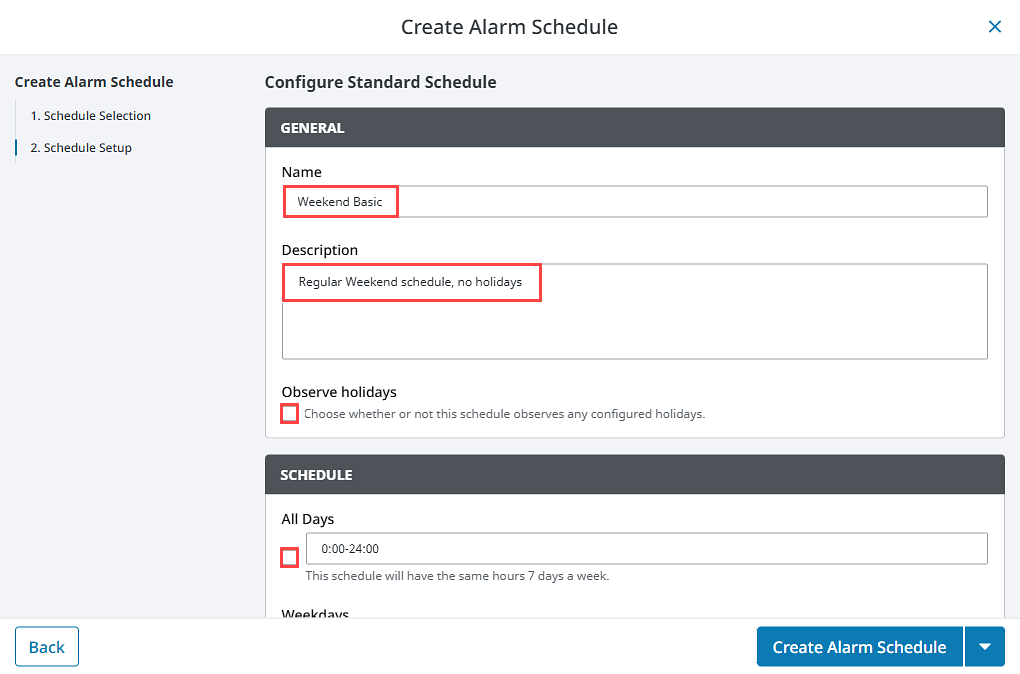Tick the All Days checkbox
1020x674 pixels.
pos(289,558)
